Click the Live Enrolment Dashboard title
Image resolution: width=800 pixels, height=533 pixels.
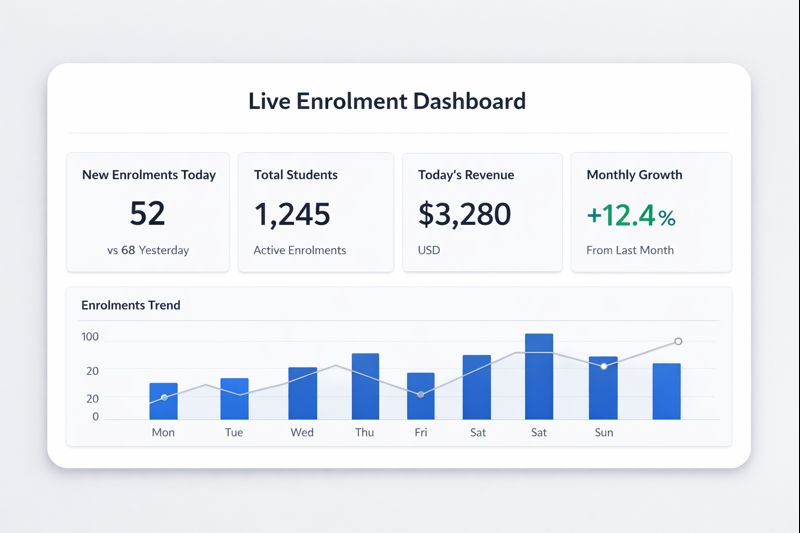[x=386, y=101]
